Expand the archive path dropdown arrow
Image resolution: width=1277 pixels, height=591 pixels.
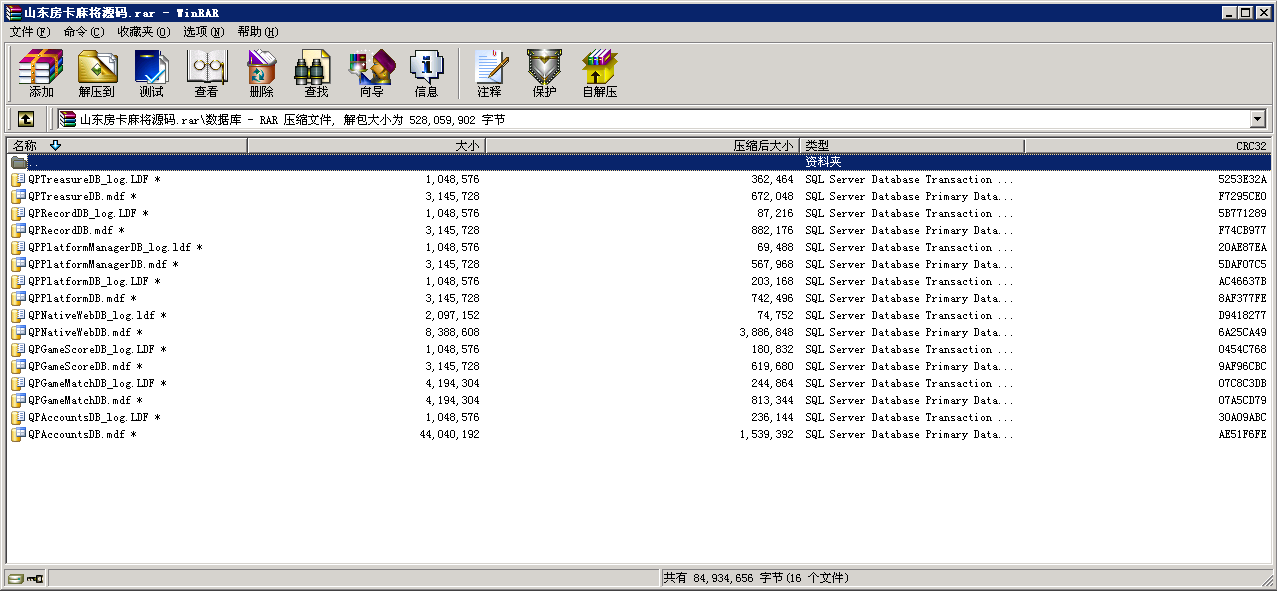(x=1257, y=119)
